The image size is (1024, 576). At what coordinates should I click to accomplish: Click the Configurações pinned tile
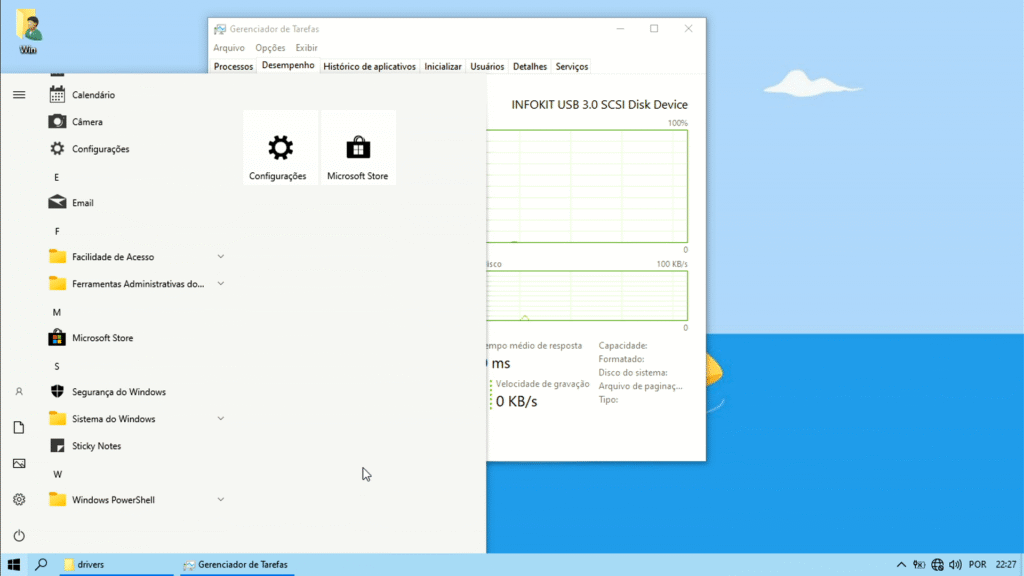(x=280, y=148)
